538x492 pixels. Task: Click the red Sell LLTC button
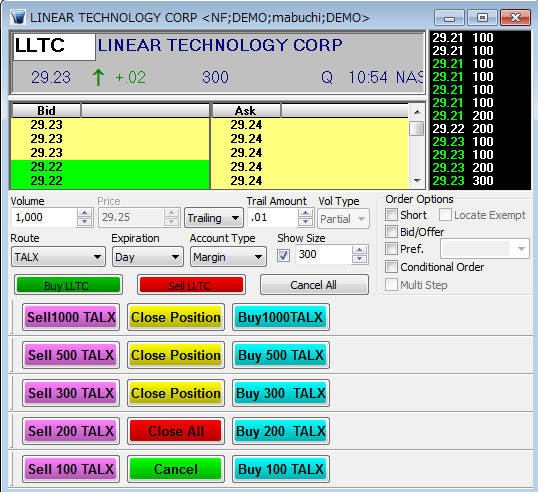[x=191, y=285]
